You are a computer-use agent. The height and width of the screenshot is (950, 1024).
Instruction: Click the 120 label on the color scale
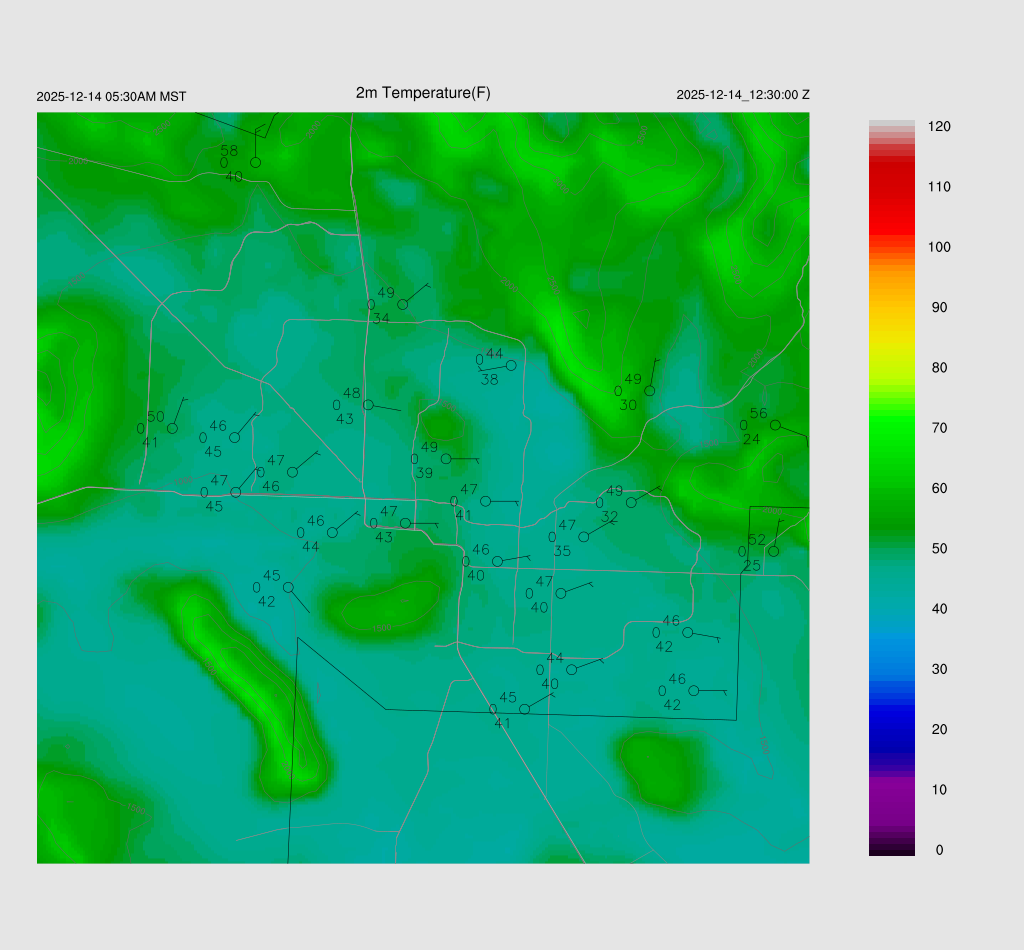[x=939, y=127]
